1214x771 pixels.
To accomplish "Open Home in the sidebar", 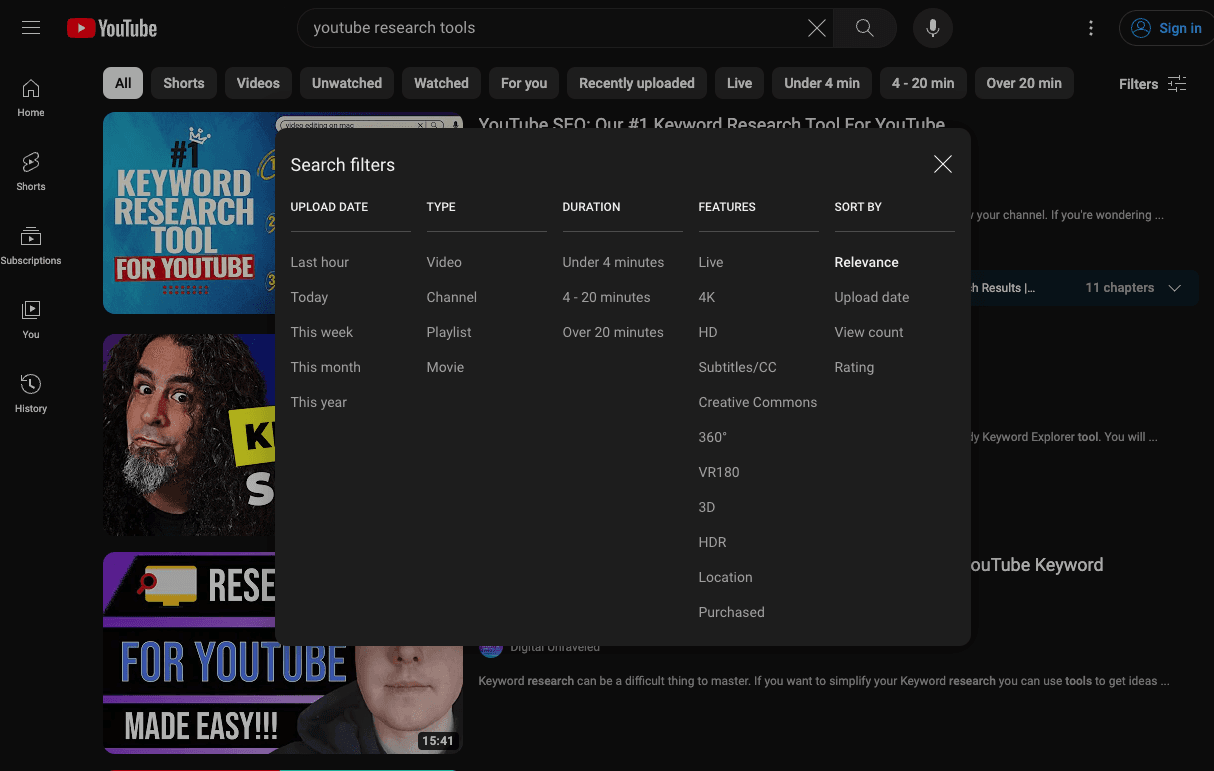I will point(31,98).
